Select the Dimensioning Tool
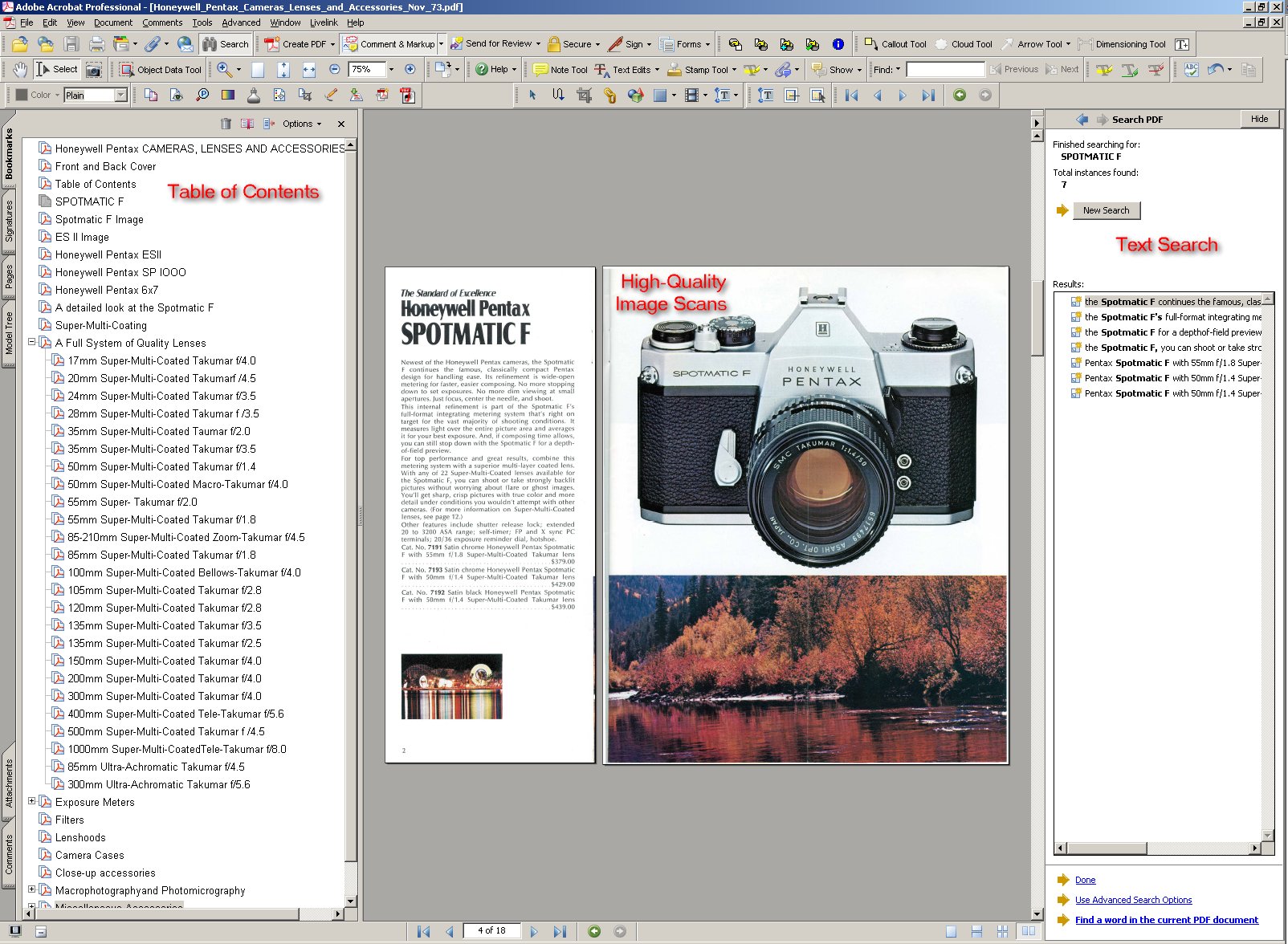Screen dimensions: 1288x944 pos(1123,44)
